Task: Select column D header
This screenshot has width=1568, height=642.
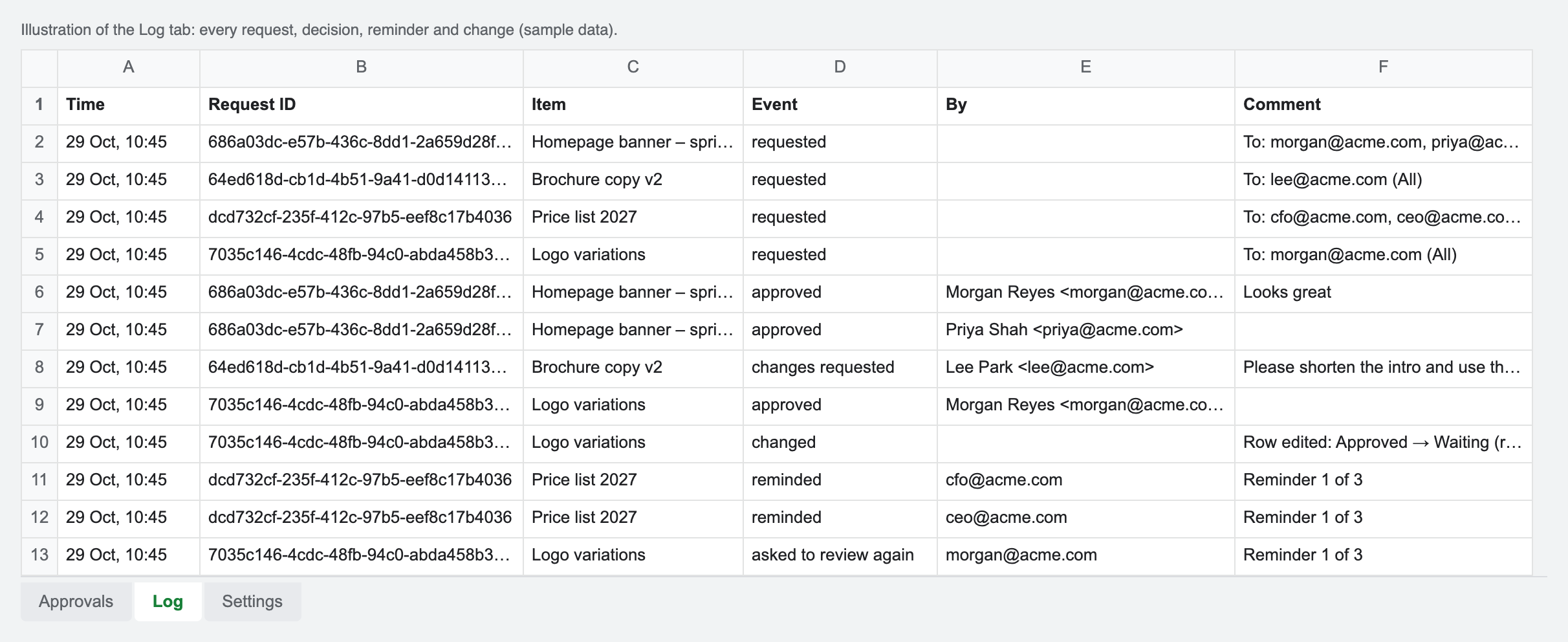Action: 840,67
